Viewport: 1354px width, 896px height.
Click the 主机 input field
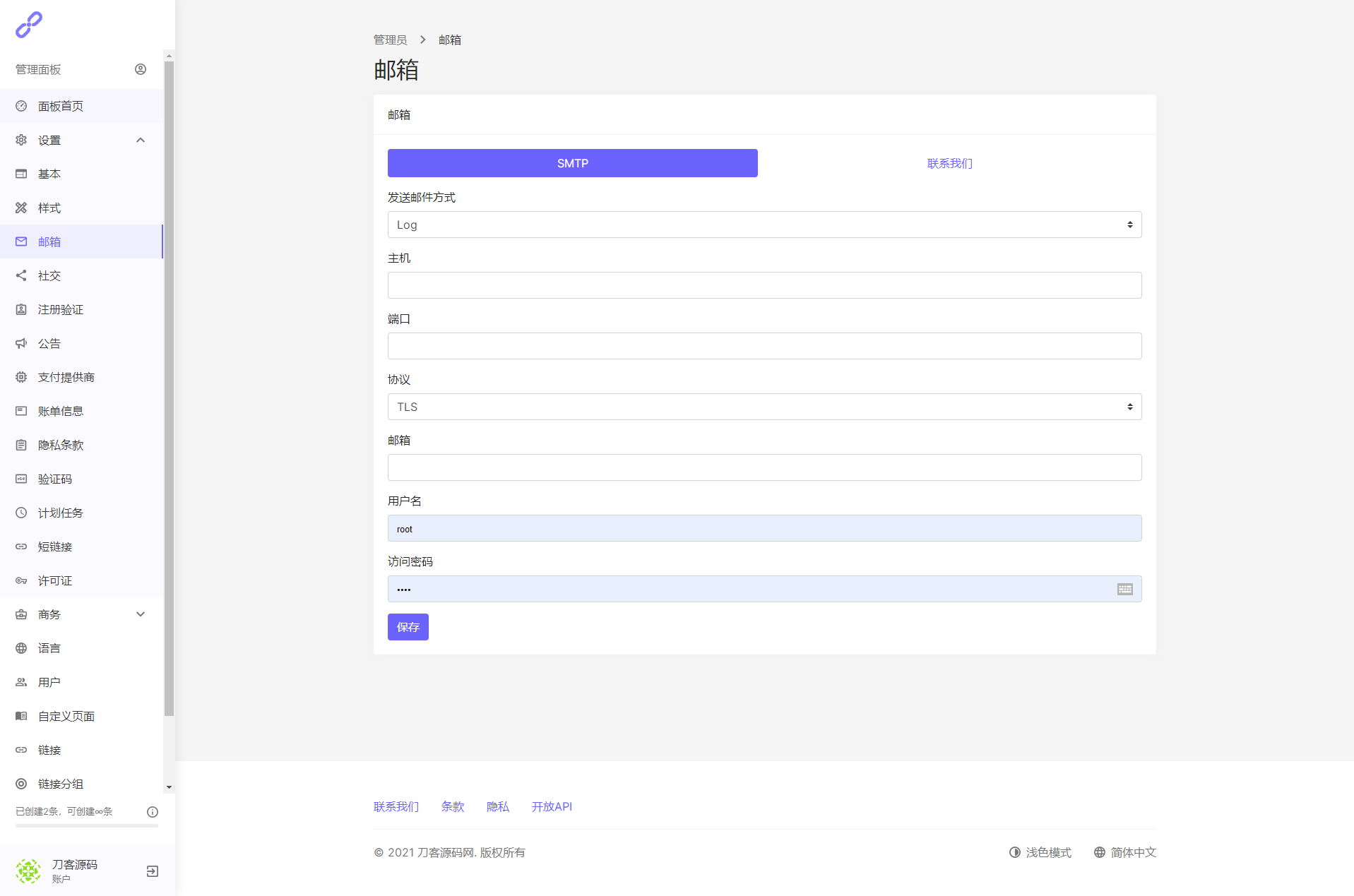[x=764, y=285]
